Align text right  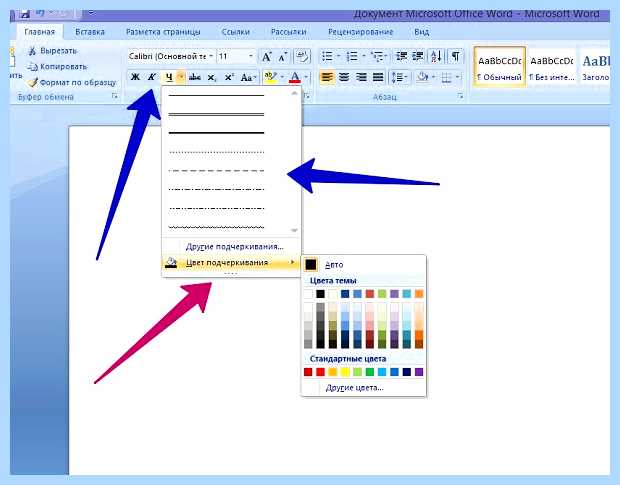(361, 77)
